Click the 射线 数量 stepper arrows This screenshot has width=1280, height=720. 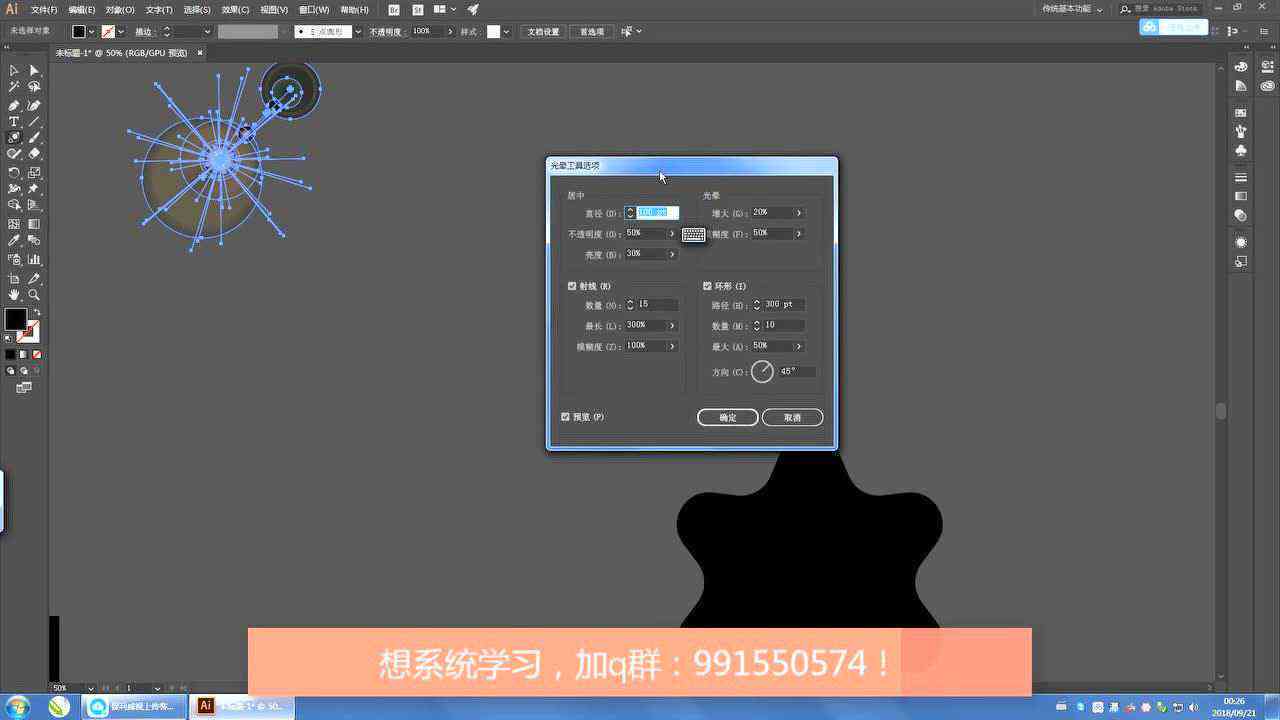630,305
